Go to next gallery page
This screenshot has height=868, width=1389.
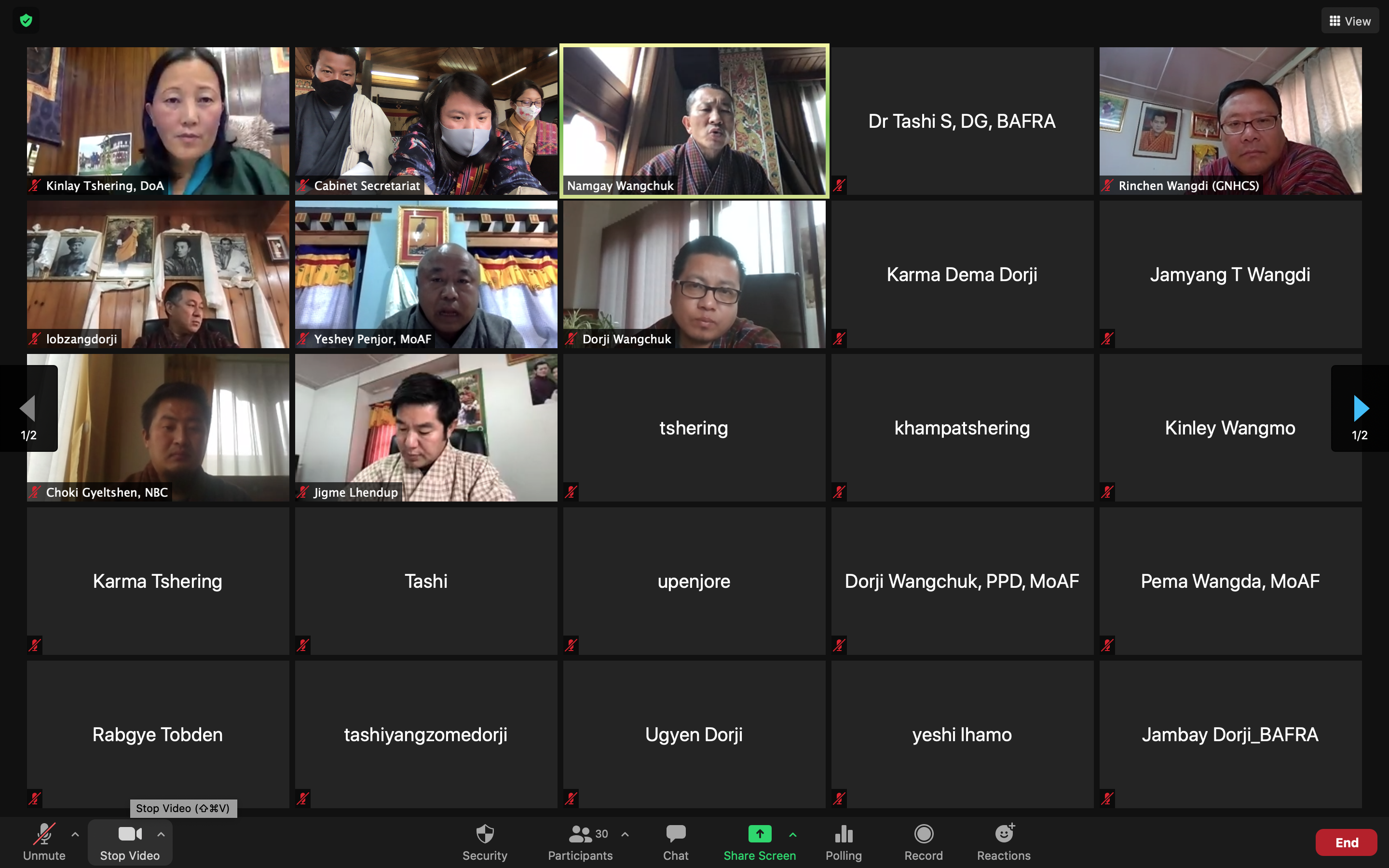click(1360, 409)
